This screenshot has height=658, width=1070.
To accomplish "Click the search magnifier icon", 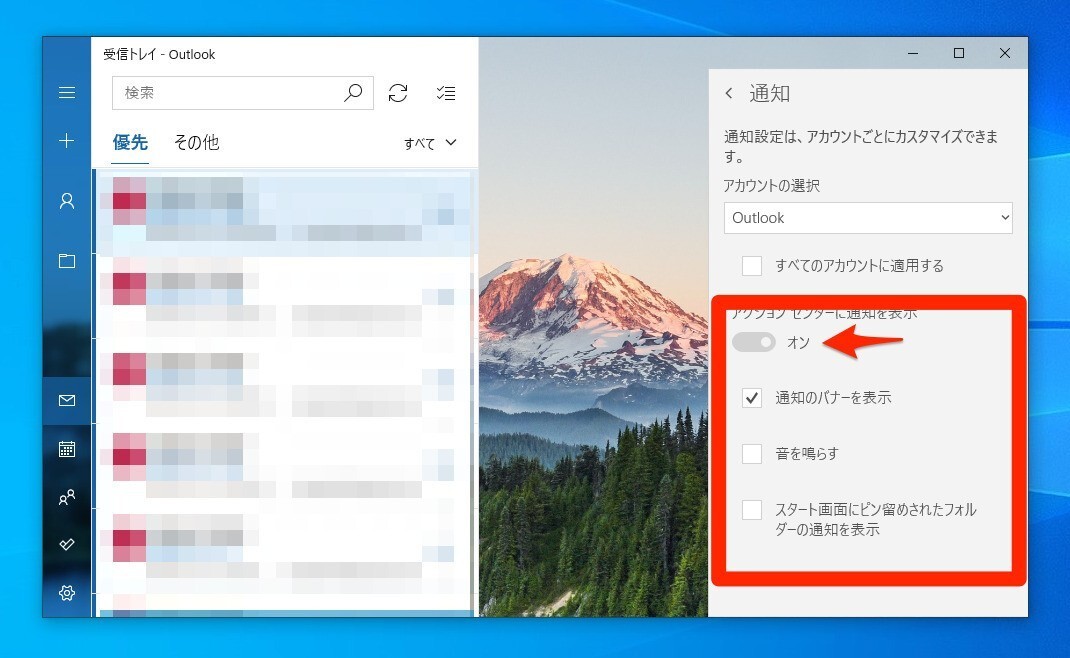I will pos(353,93).
